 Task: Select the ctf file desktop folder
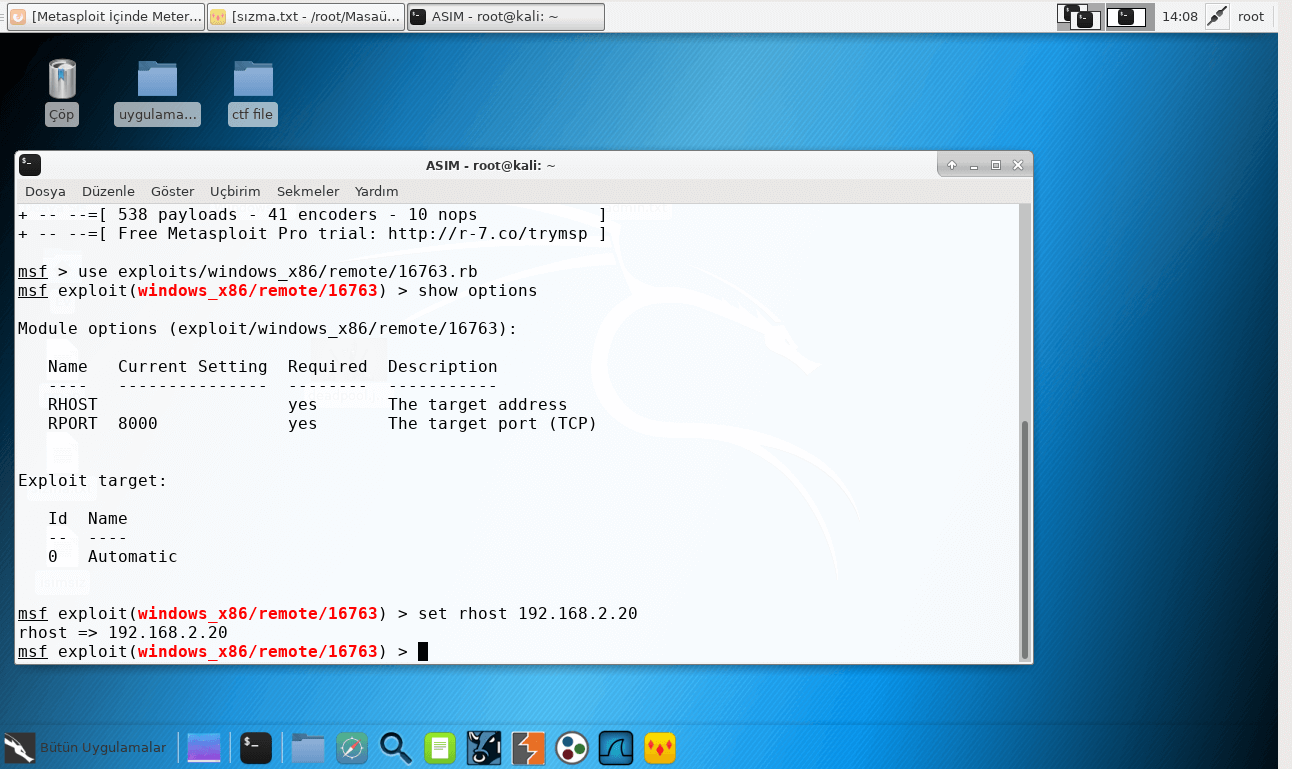(x=253, y=91)
